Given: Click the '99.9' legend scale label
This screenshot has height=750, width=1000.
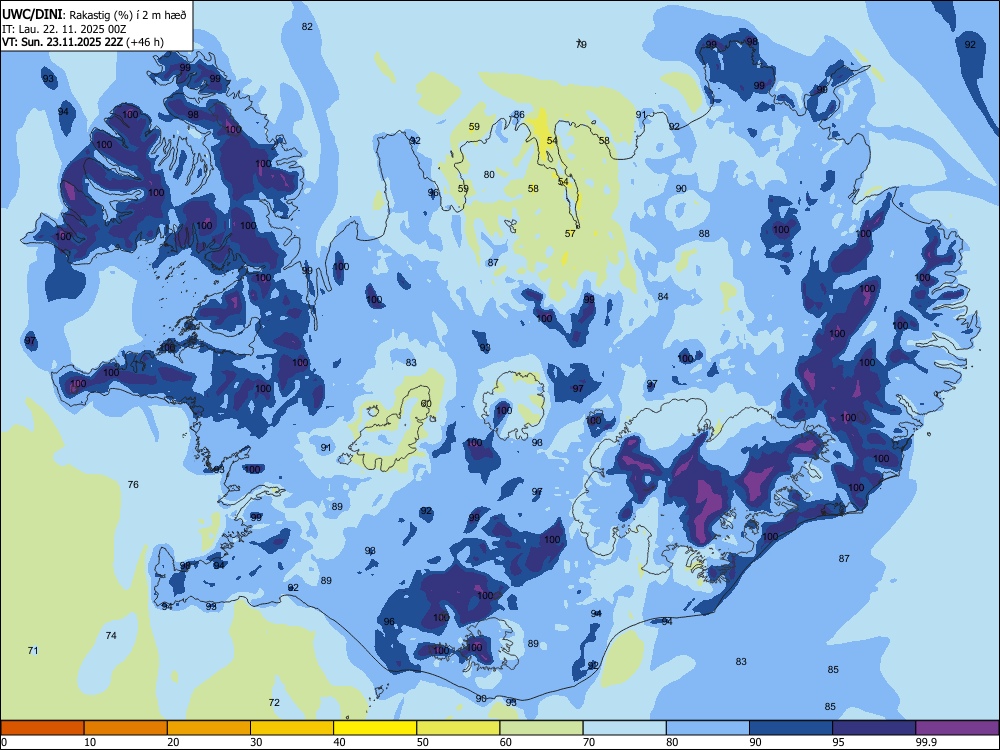Looking at the screenshot, I should 925,742.
